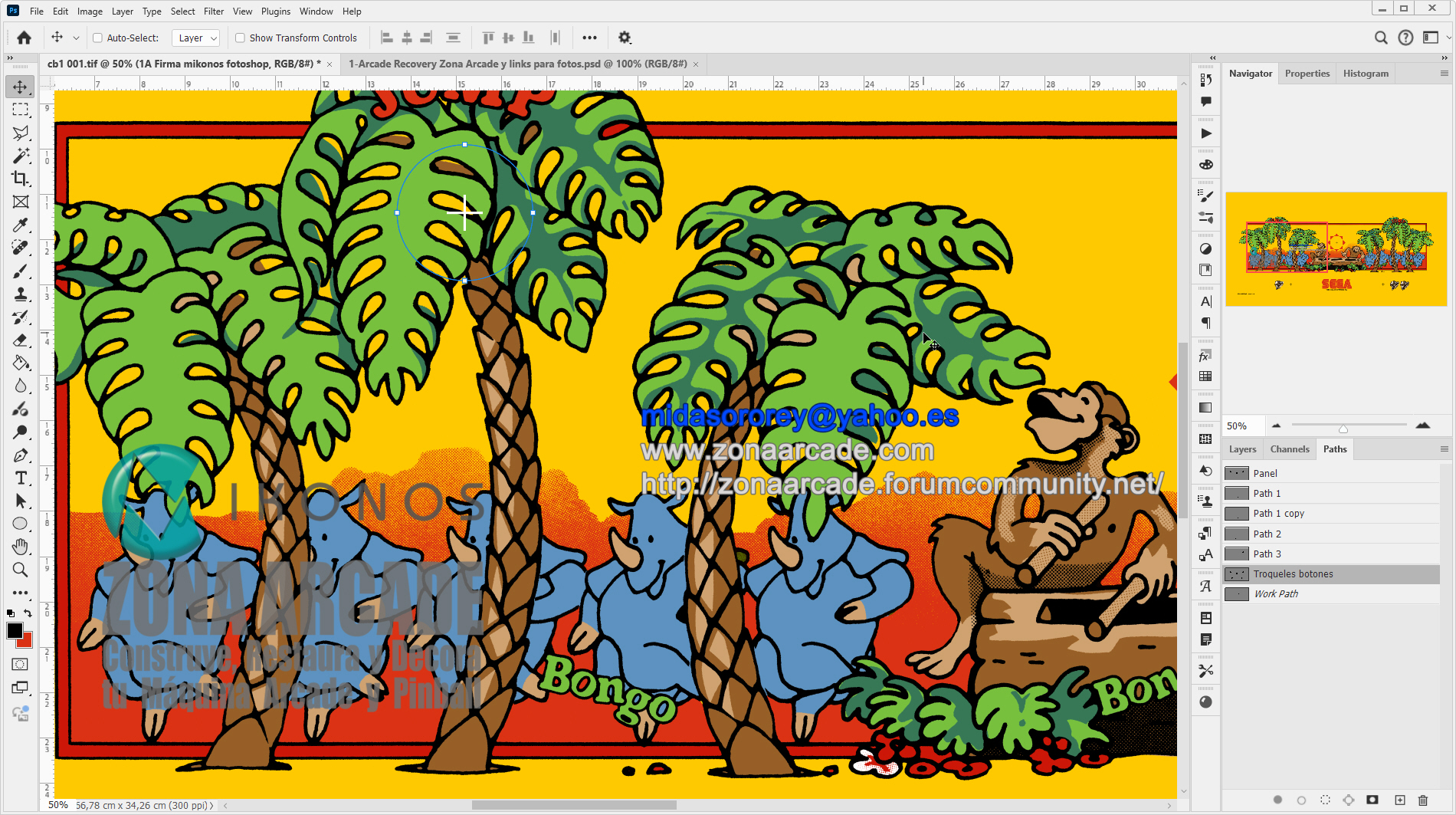Select the Panel path

coord(1331,473)
